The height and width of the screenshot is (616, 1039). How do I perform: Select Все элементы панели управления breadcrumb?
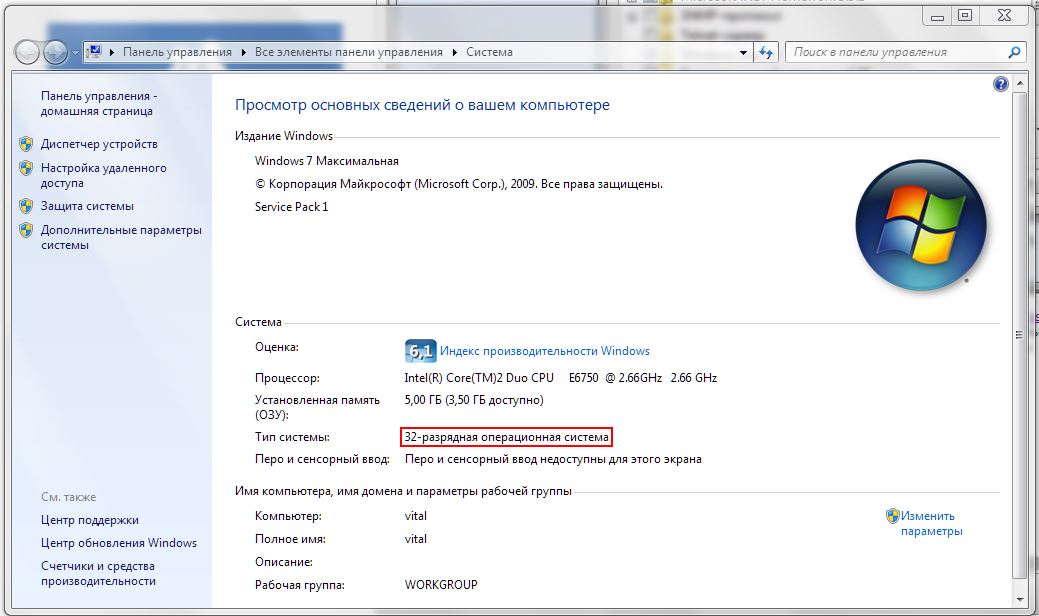(x=349, y=52)
